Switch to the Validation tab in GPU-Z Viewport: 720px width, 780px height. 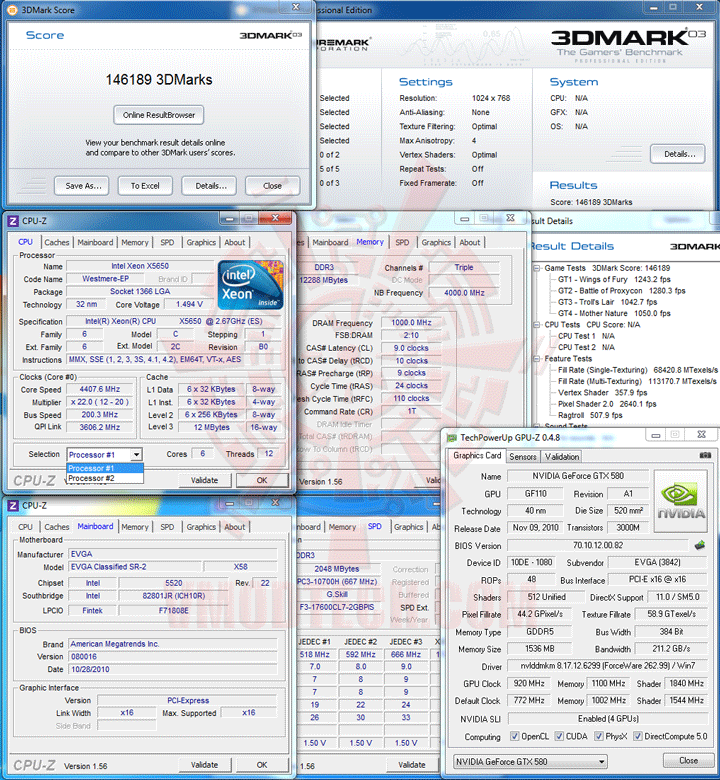click(x=562, y=457)
